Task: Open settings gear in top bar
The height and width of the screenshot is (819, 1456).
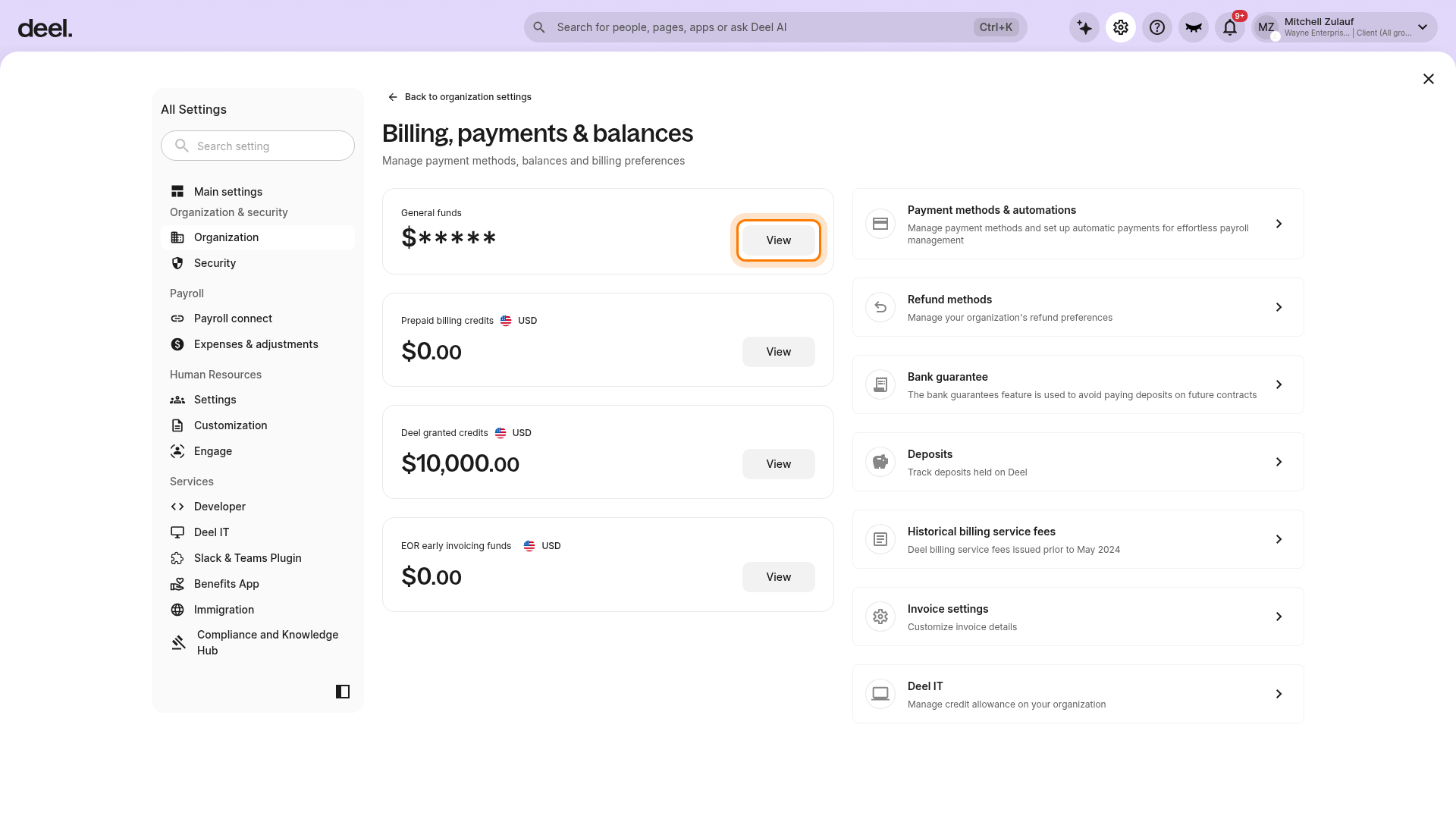Action: (1121, 27)
